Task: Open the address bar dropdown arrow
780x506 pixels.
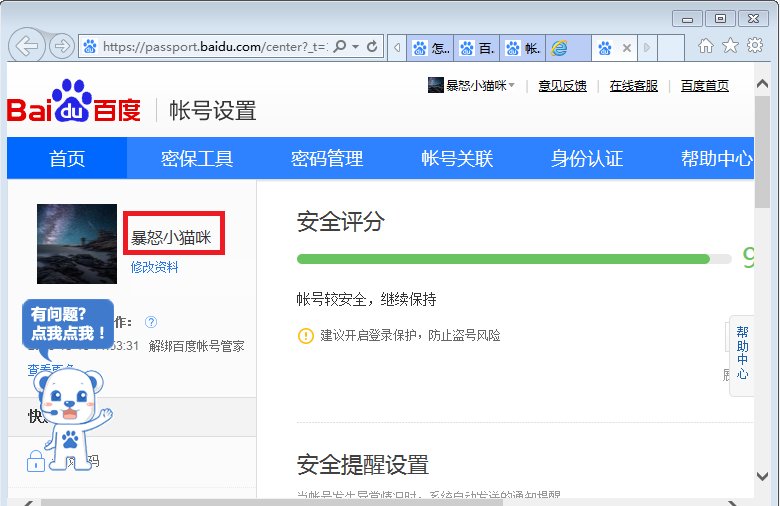Action: (356, 47)
